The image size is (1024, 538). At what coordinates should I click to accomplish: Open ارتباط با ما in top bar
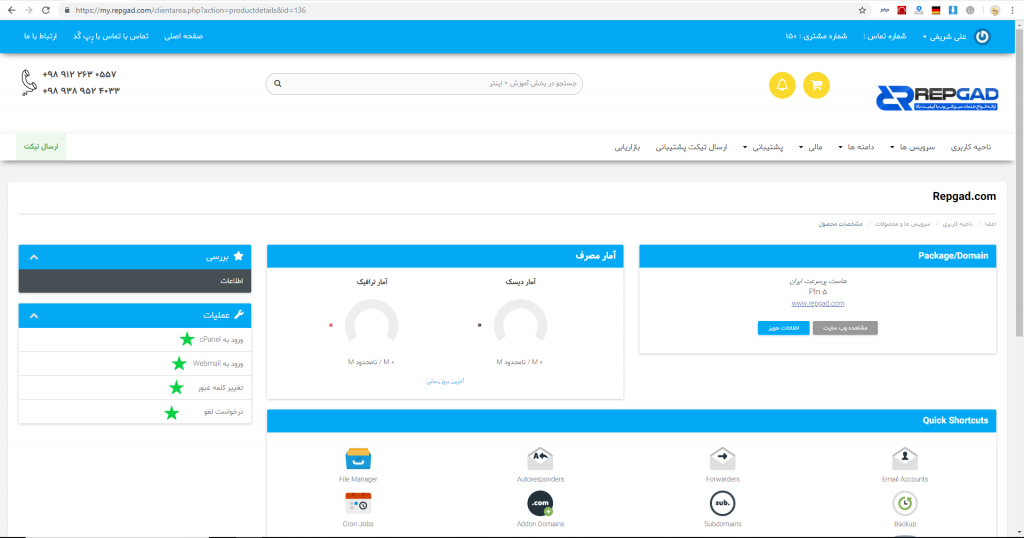click(x=40, y=37)
